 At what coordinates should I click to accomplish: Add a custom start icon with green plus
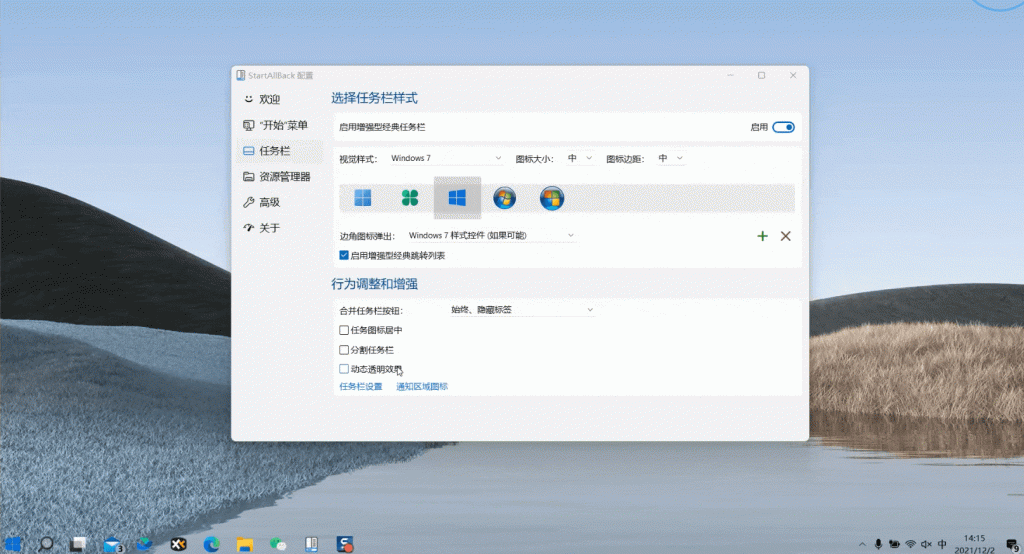click(762, 236)
